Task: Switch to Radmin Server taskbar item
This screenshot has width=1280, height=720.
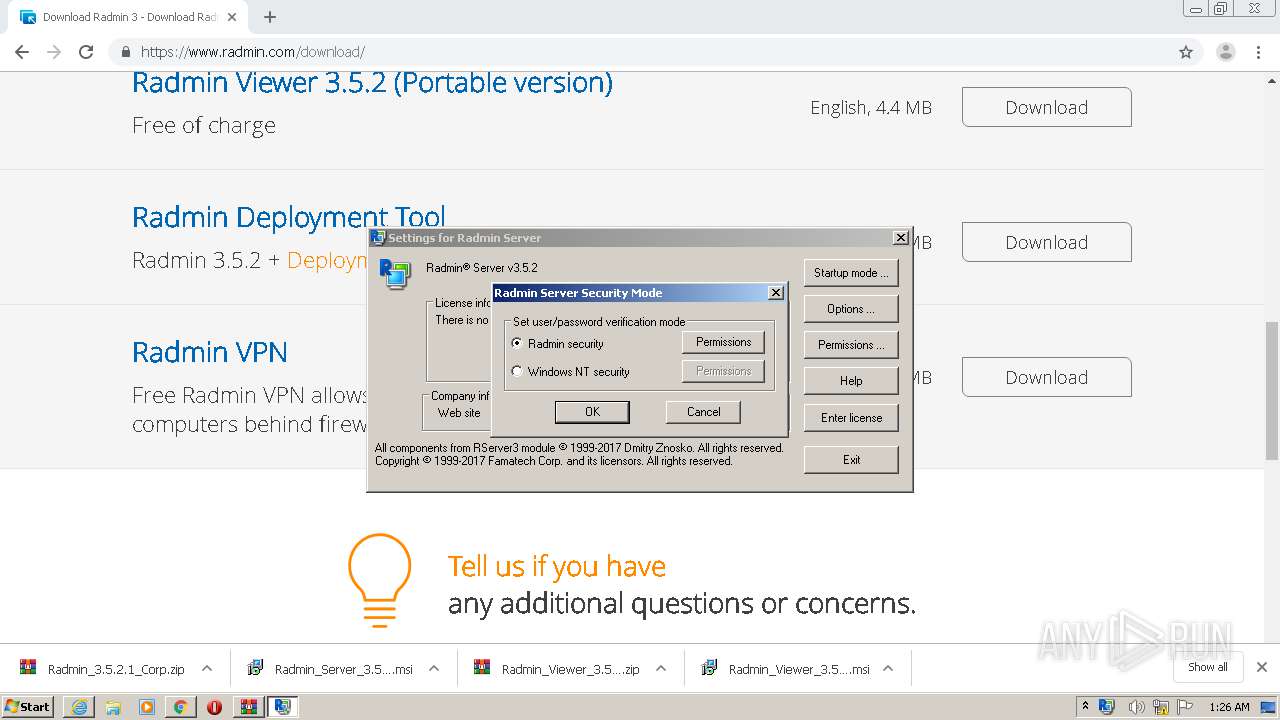Action: (283, 707)
